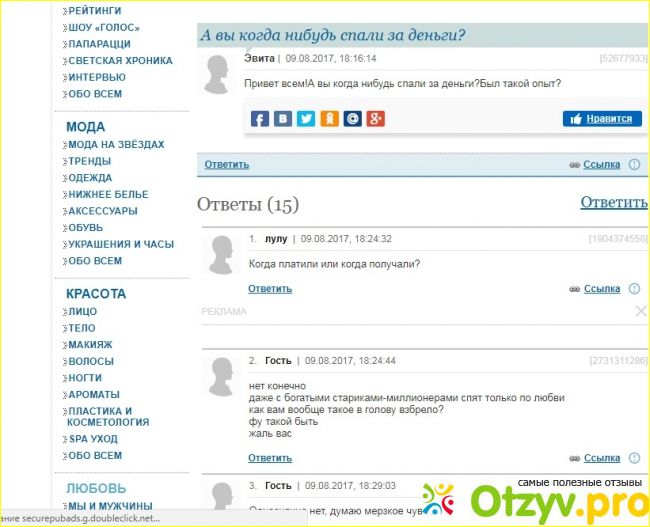Close the РЕКЛАМА ad with X icon
The image size is (650, 527).
coord(641,311)
